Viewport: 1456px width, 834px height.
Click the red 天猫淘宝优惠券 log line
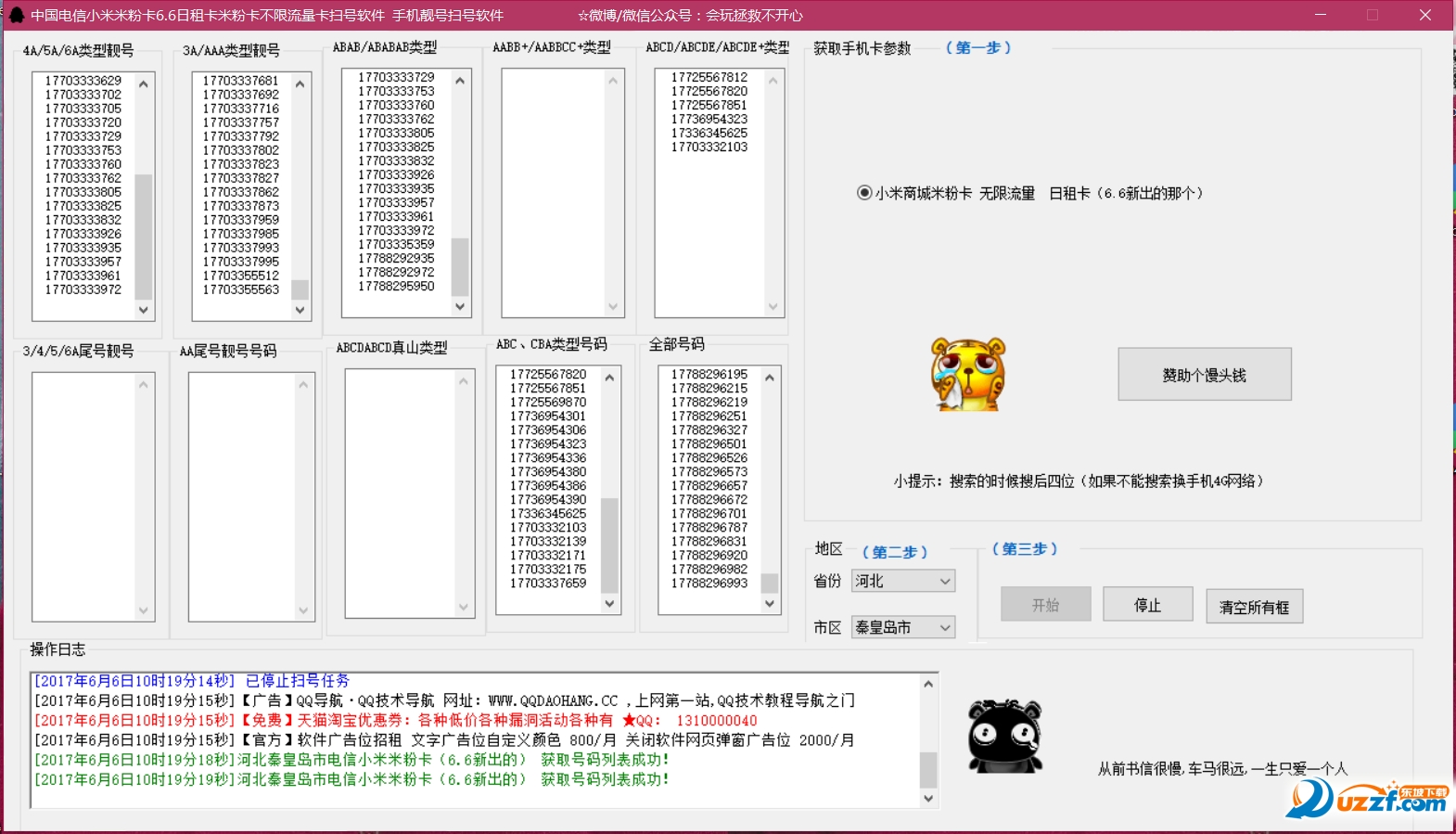click(x=395, y=720)
